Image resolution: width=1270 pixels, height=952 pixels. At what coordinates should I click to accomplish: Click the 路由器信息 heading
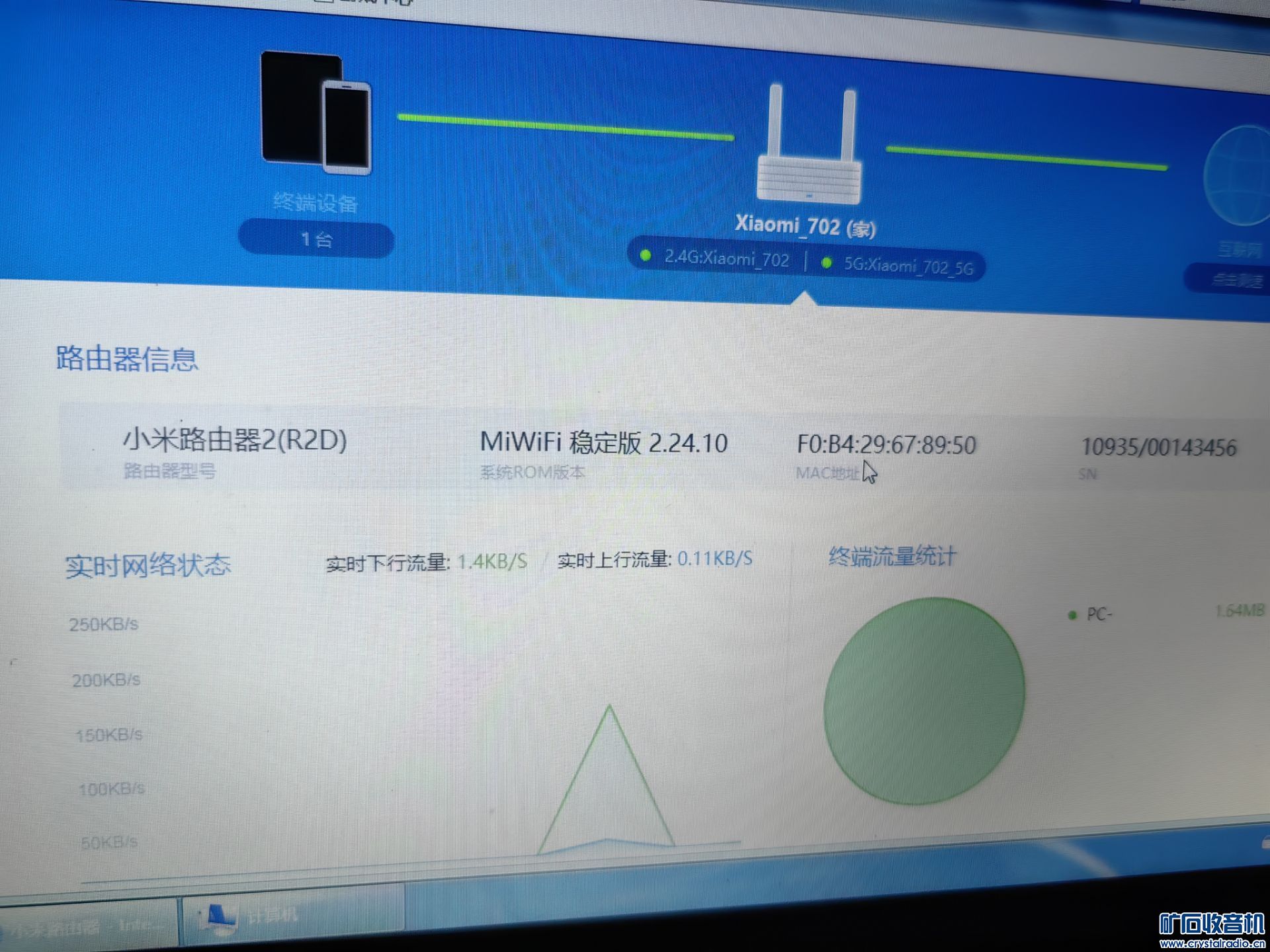[x=127, y=358]
